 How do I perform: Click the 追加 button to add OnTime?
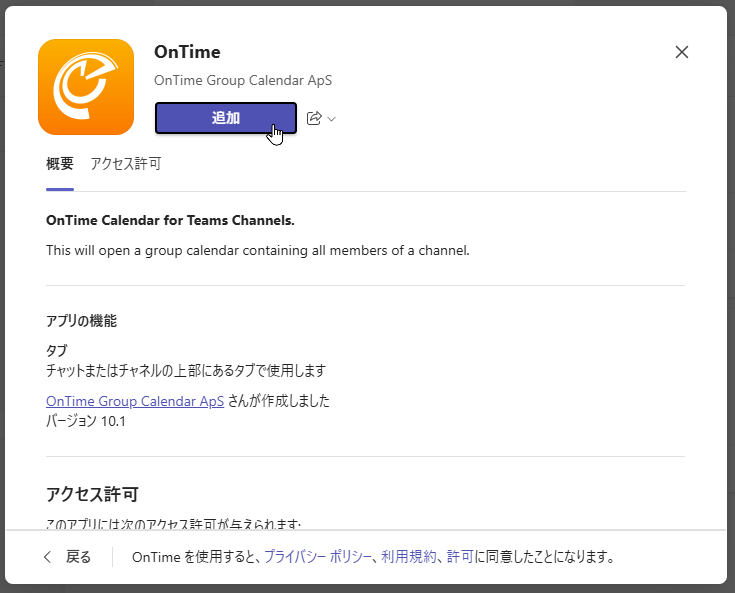click(226, 118)
